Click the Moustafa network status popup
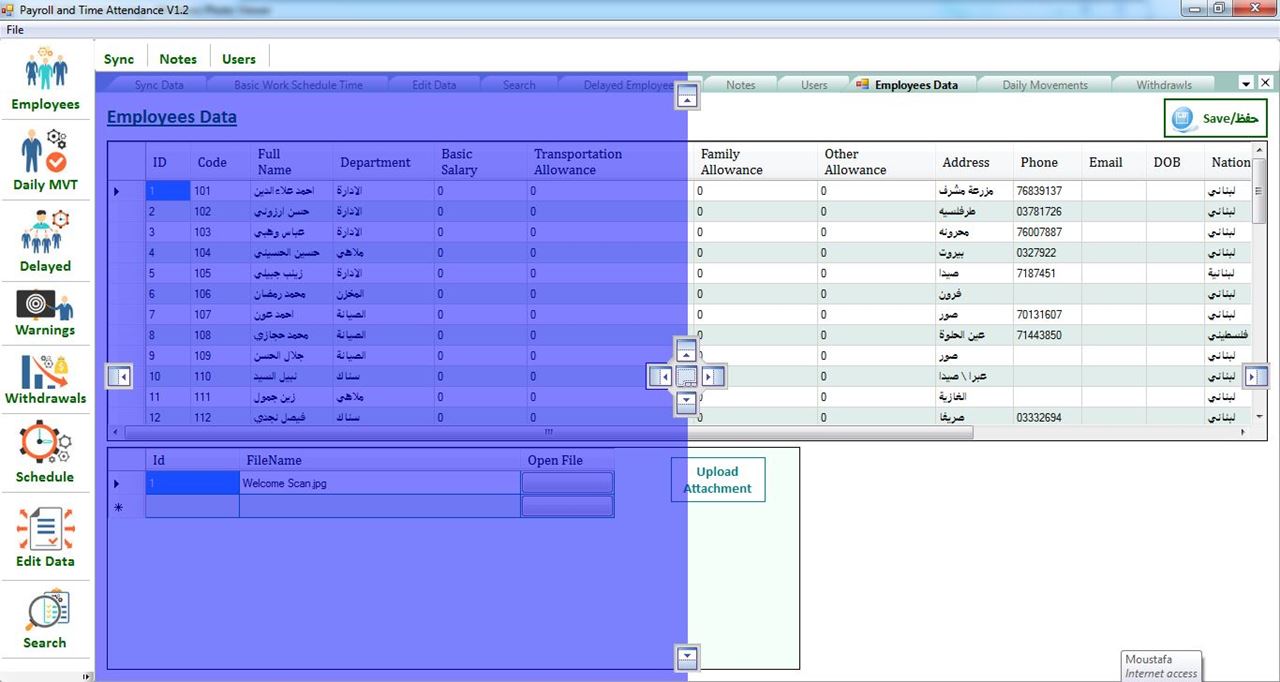This screenshot has height=682, width=1280. pos(1162,666)
